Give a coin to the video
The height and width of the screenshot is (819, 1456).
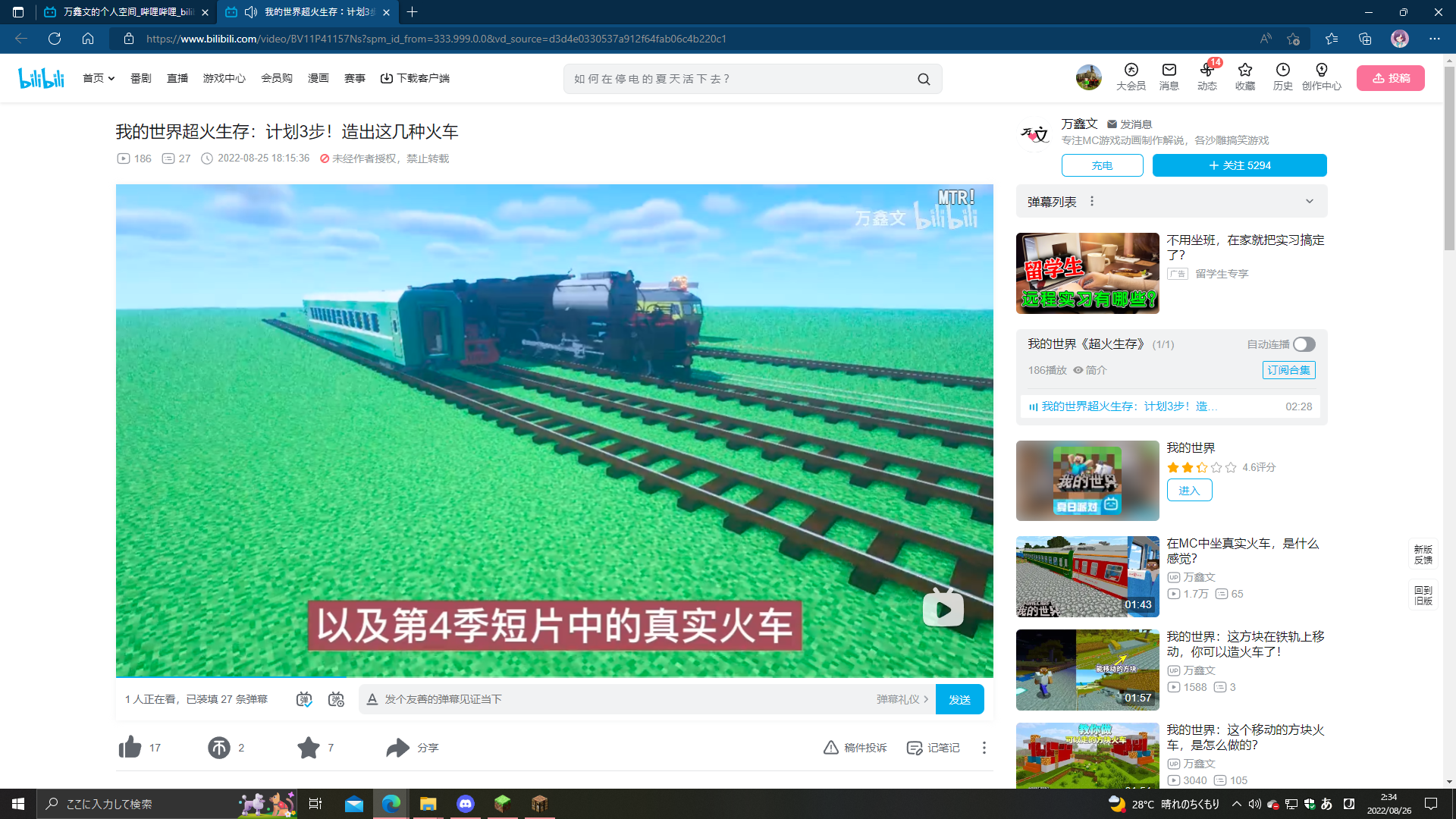218,748
